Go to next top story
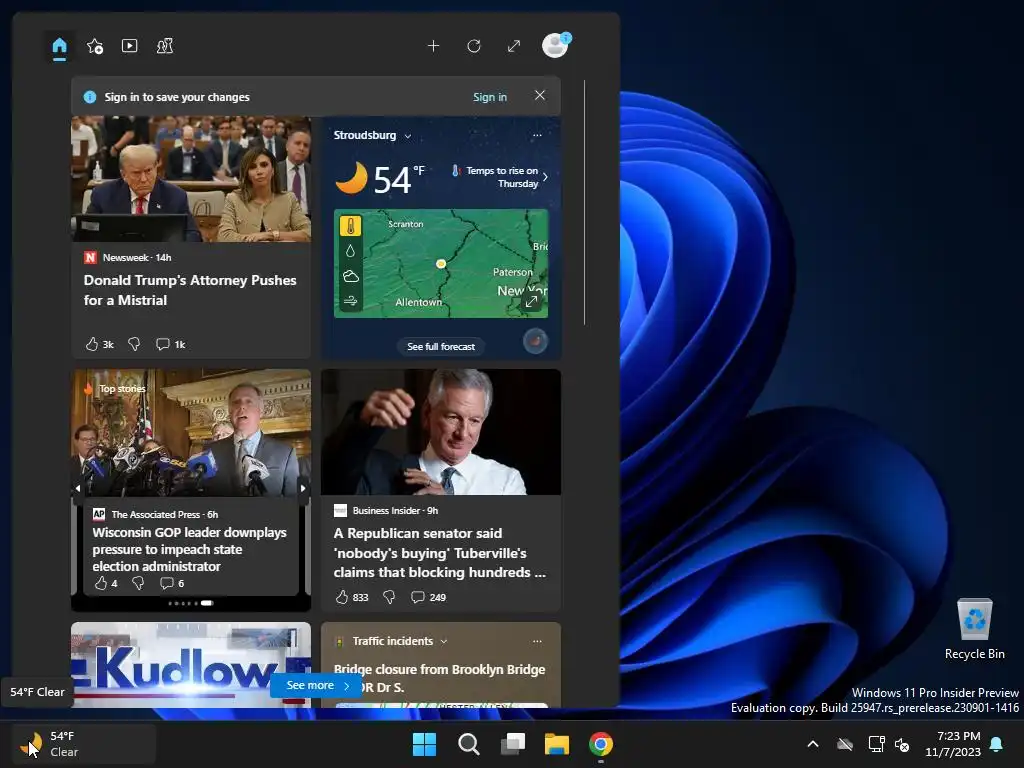The image size is (1024, 768). coord(303,488)
